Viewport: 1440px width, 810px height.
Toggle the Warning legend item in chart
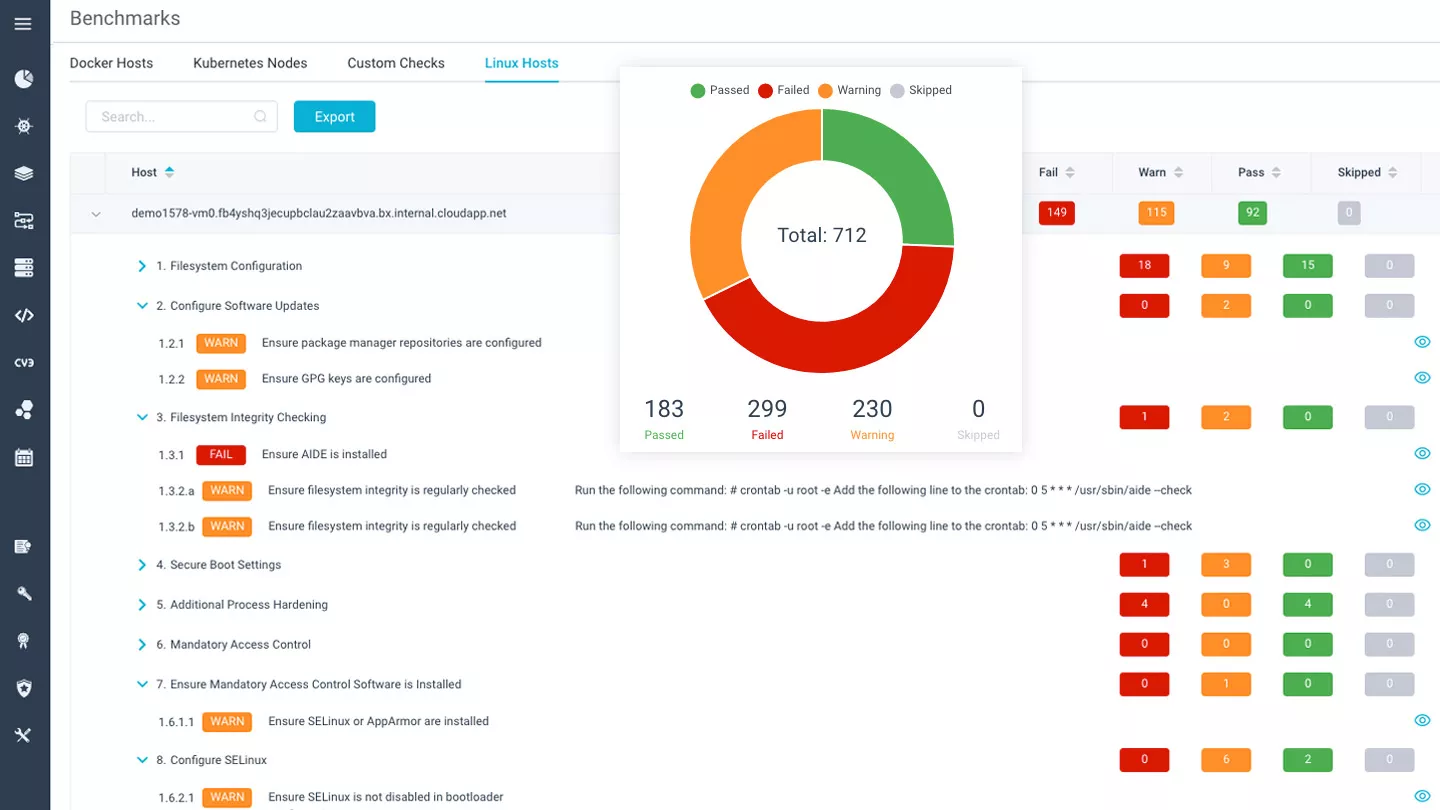coord(849,90)
